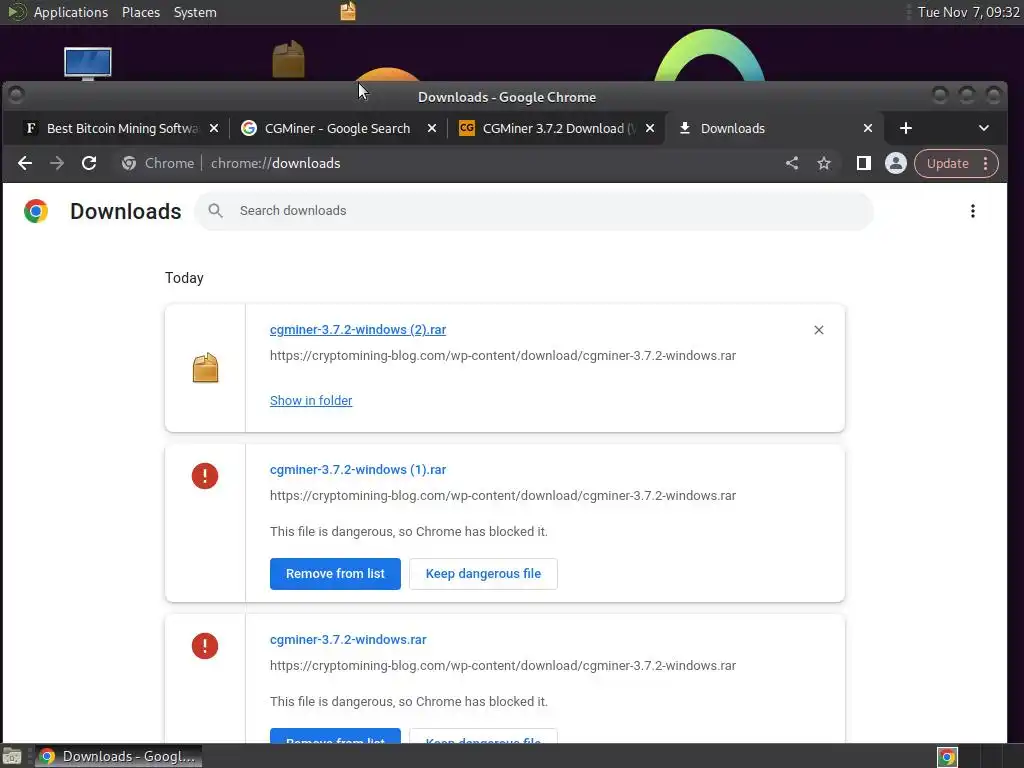
Task: Click the archive launcher icon in top panel
Action: pos(348,11)
